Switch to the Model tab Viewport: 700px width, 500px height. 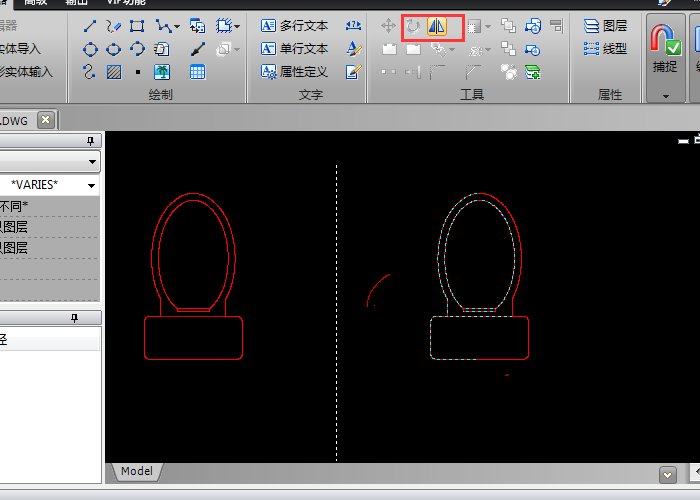pyautogui.click(x=137, y=471)
